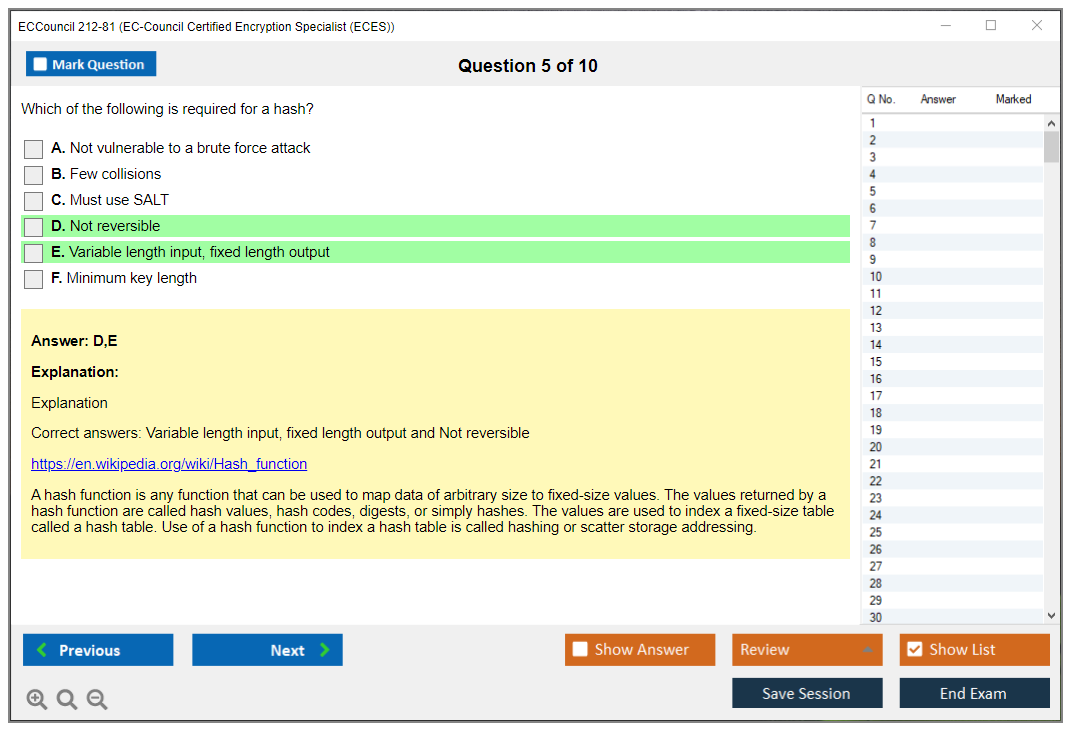Advance to the next question
This screenshot has height=735, width=1075.
pyautogui.click(x=267, y=650)
